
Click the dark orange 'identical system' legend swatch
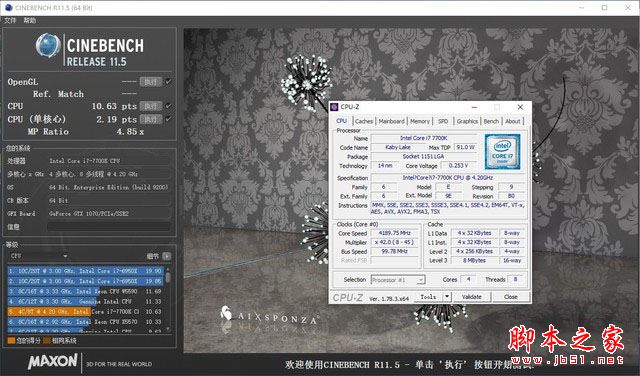tap(47, 340)
